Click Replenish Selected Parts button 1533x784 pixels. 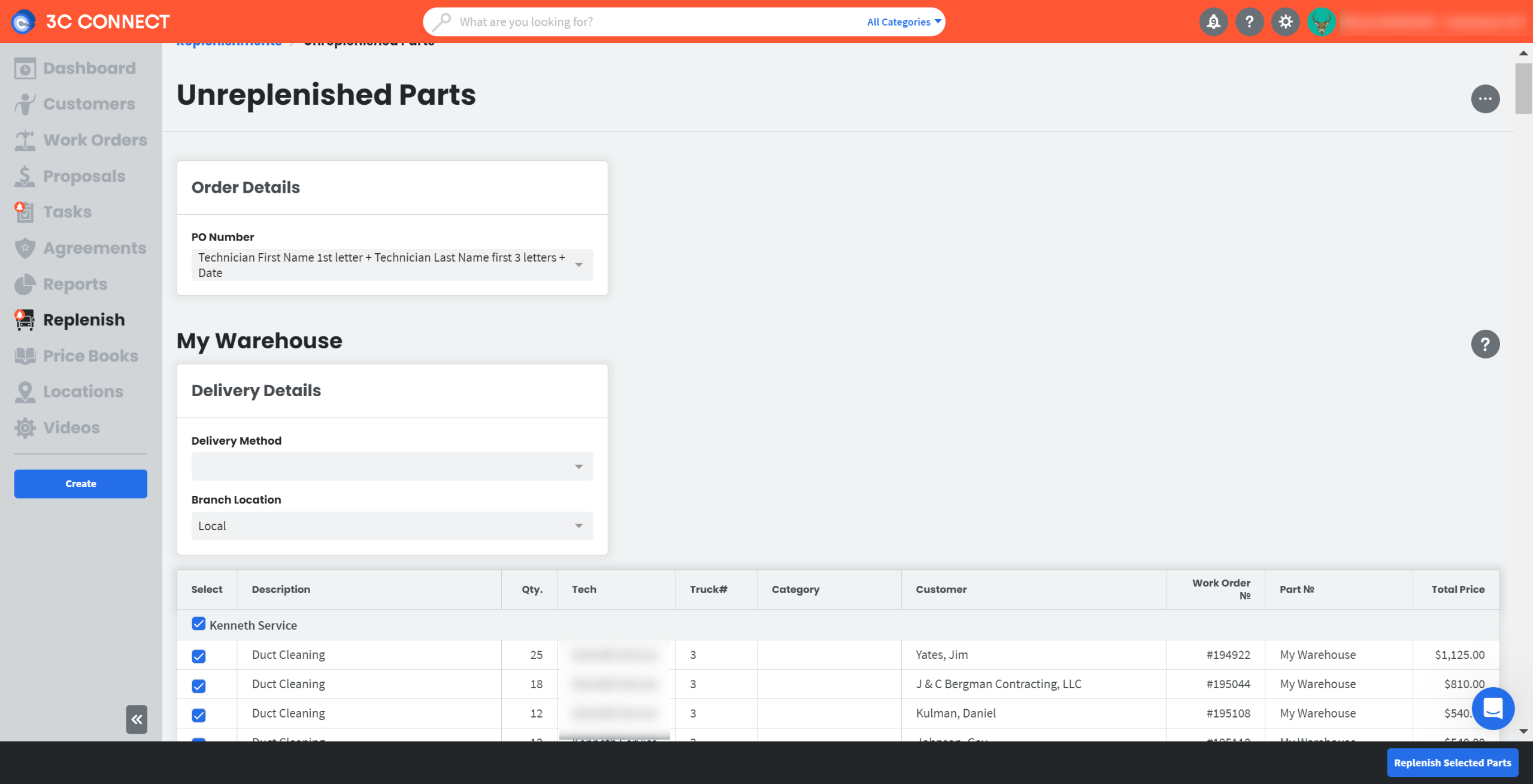tap(1452, 762)
